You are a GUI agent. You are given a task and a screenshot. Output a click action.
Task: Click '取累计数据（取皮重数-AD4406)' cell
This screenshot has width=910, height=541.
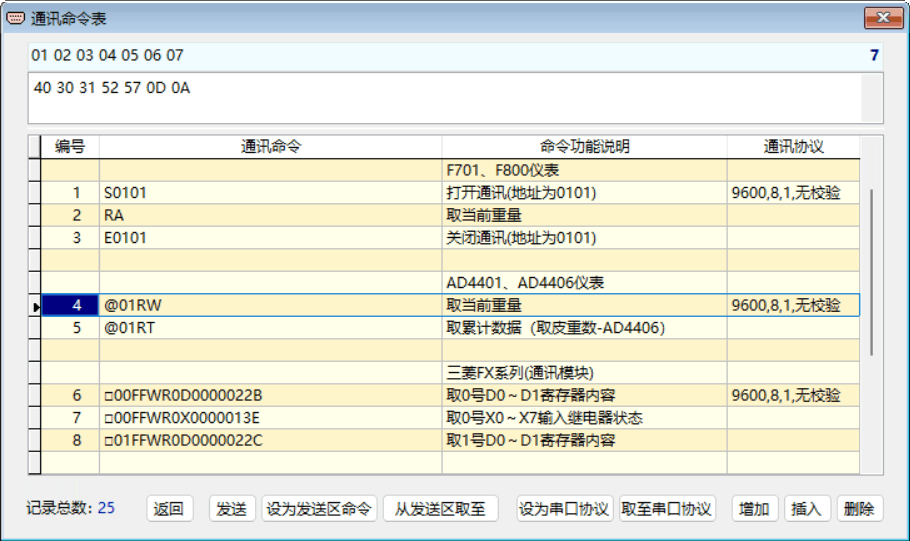tap(584, 328)
